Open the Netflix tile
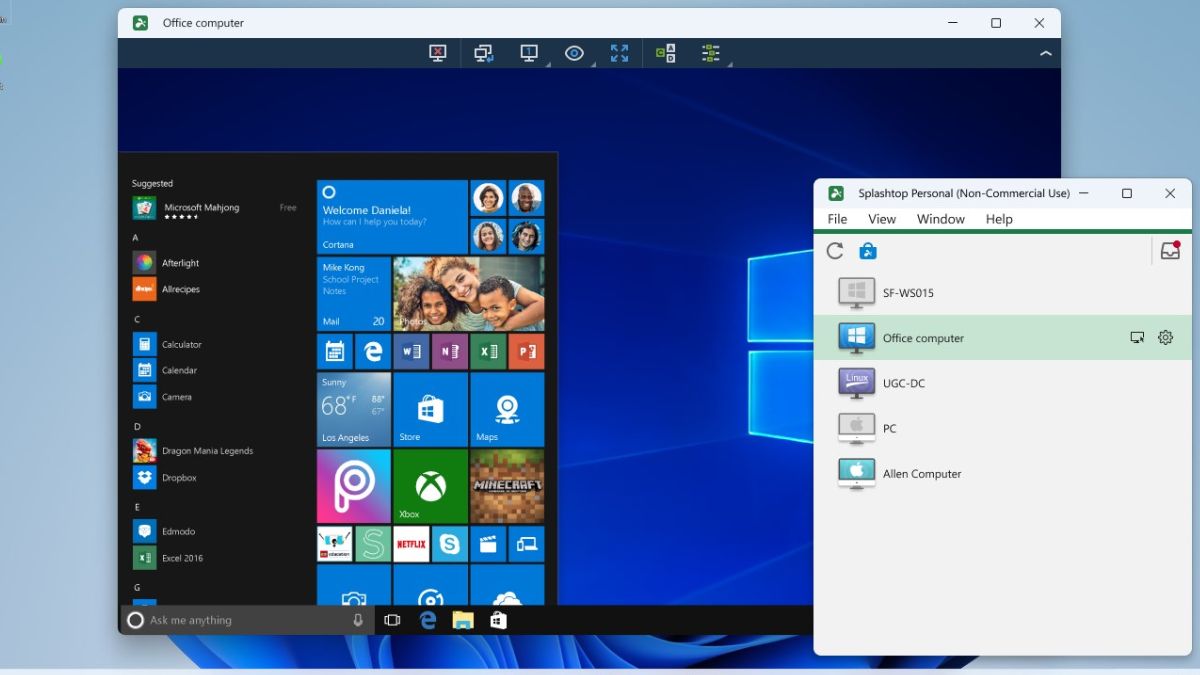This screenshot has width=1200, height=675. click(411, 544)
